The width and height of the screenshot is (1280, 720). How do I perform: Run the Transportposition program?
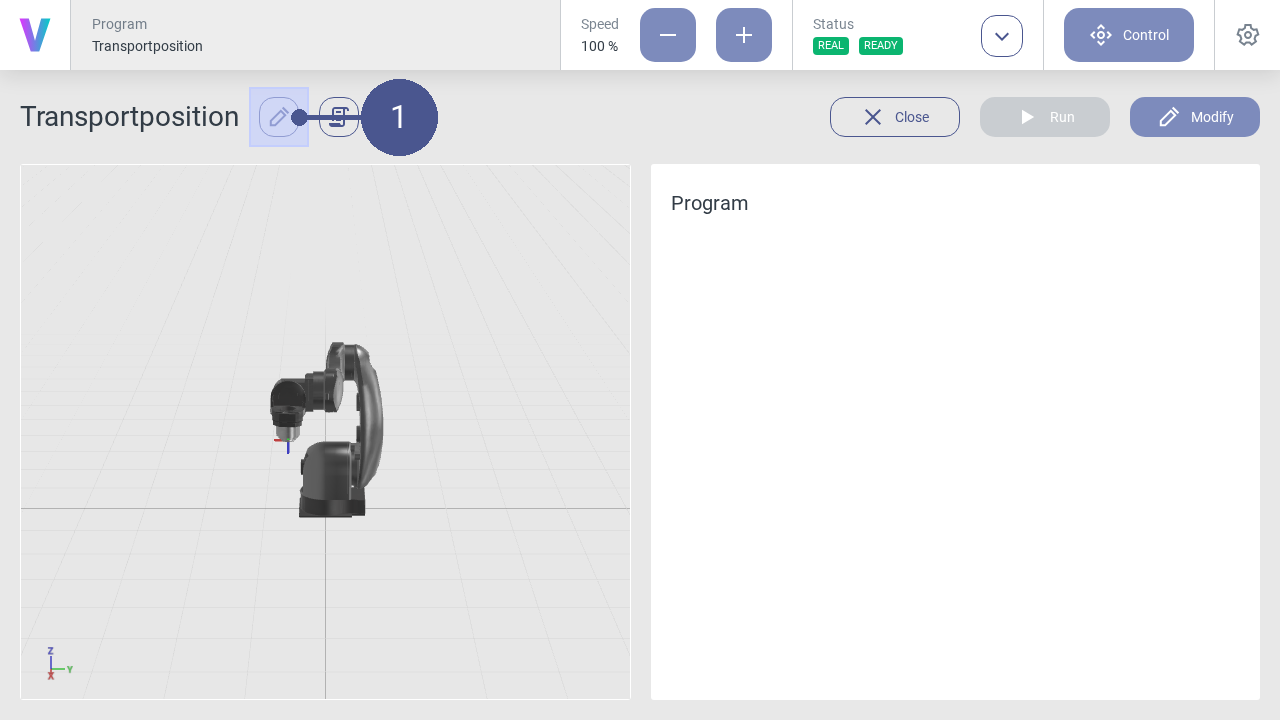coord(1045,117)
